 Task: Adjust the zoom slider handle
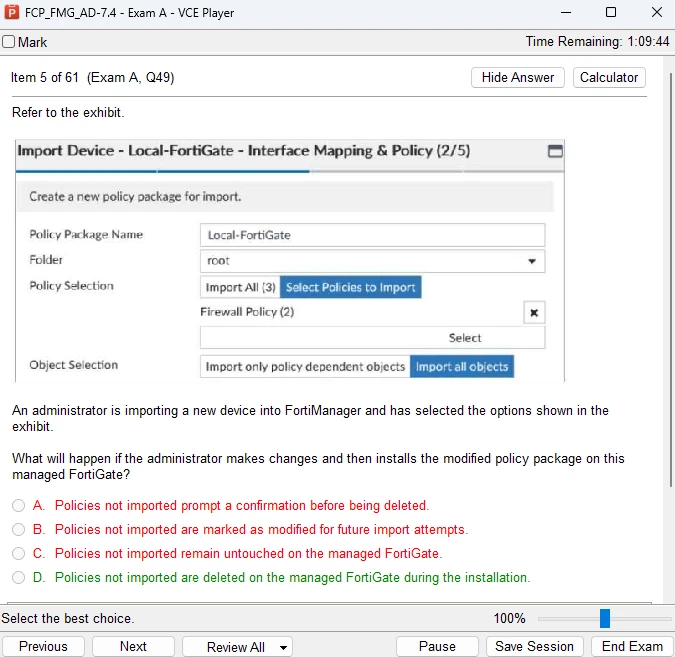[x=605, y=618]
